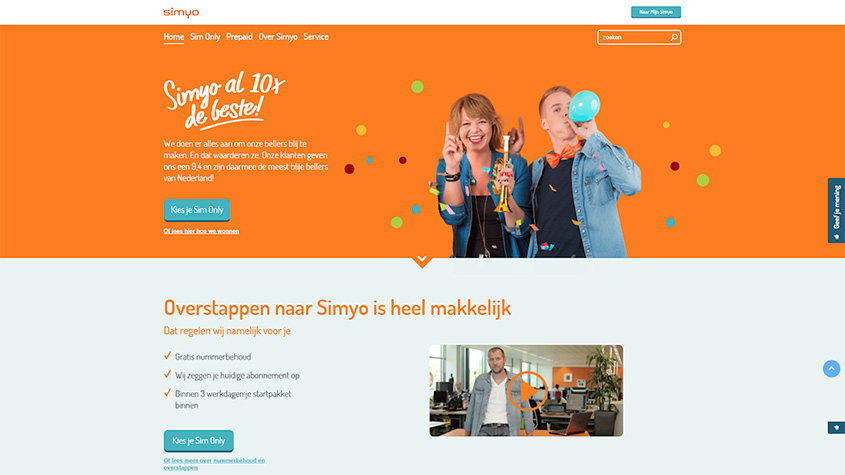The width and height of the screenshot is (845, 475).
Task: Click the Naar Mijn Simyo button
Action: (656, 12)
